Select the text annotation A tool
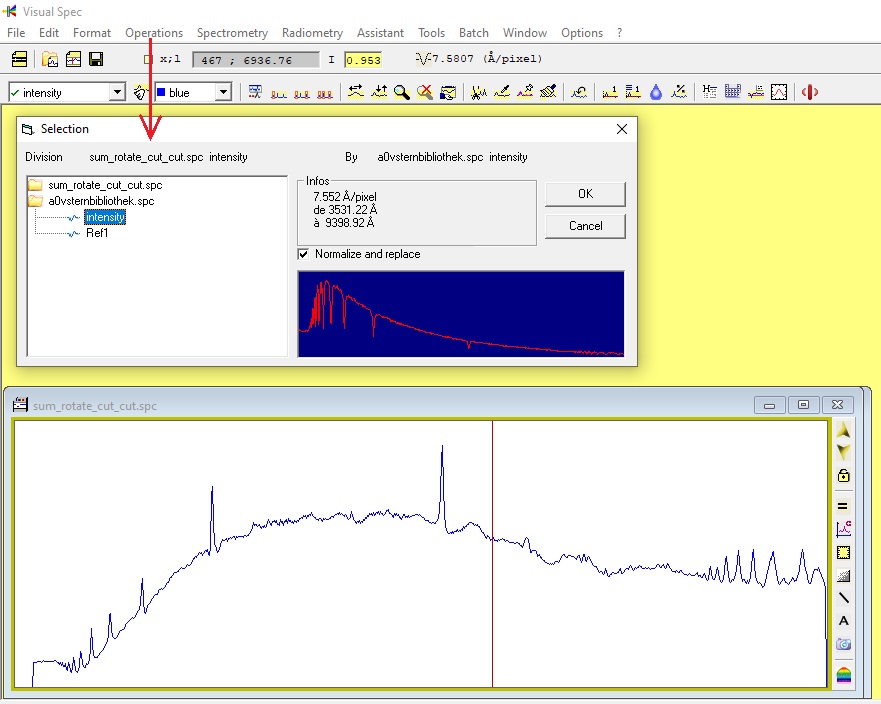 [843, 621]
